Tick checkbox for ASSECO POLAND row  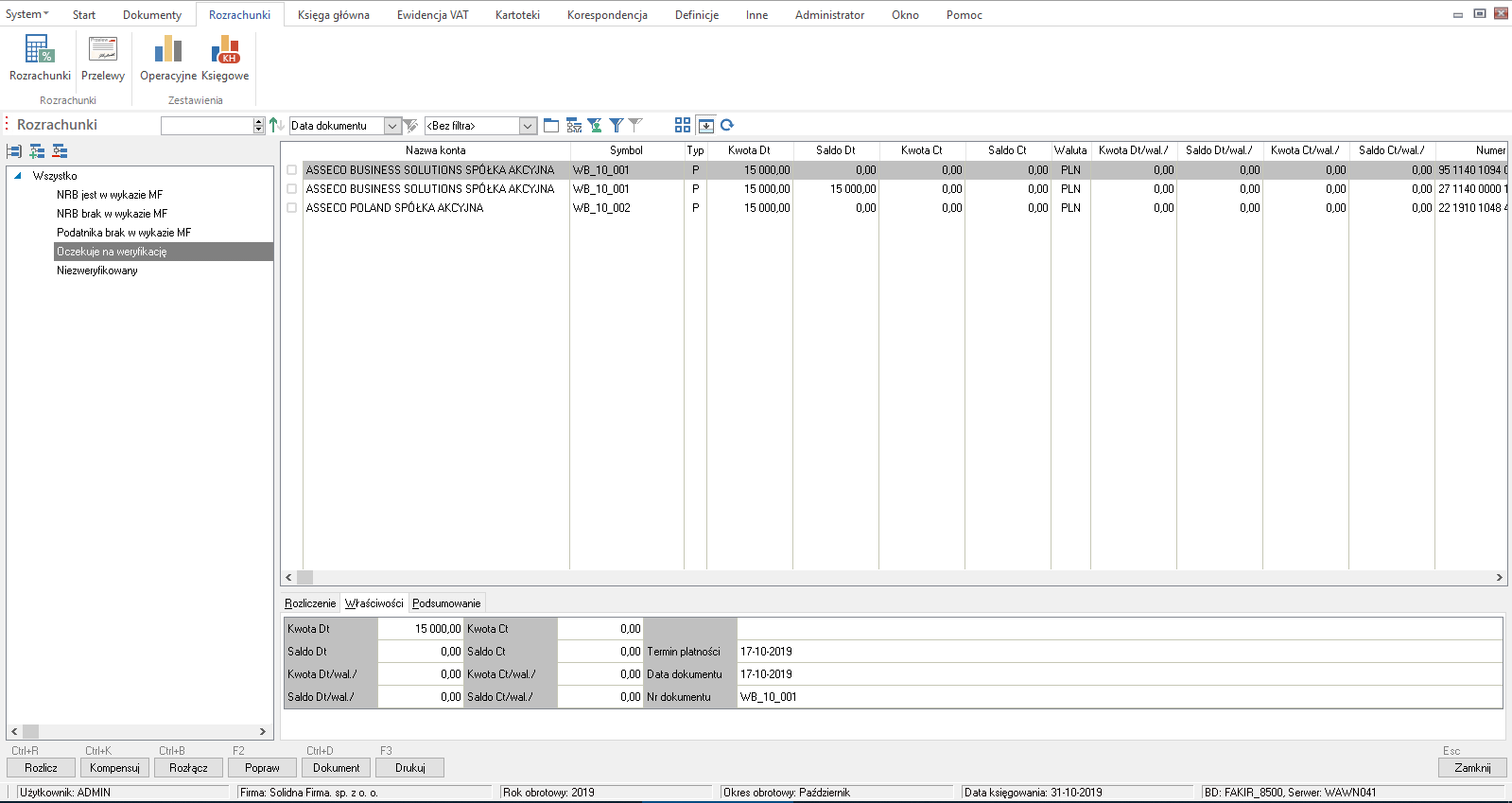[x=292, y=208]
